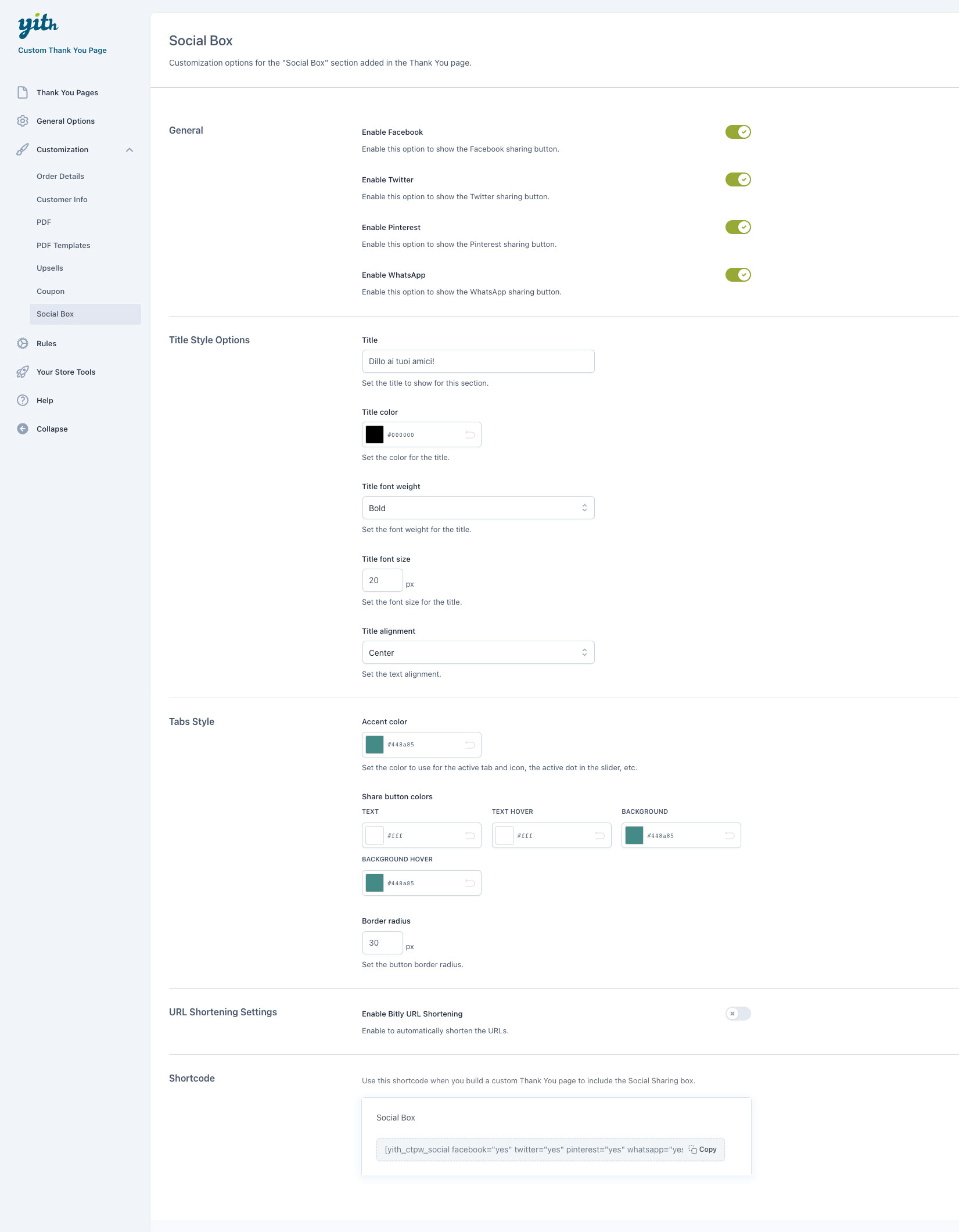Click the Collapse arrow icon in sidebar
The width and height of the screenshot is (959, 1232).
23,429
